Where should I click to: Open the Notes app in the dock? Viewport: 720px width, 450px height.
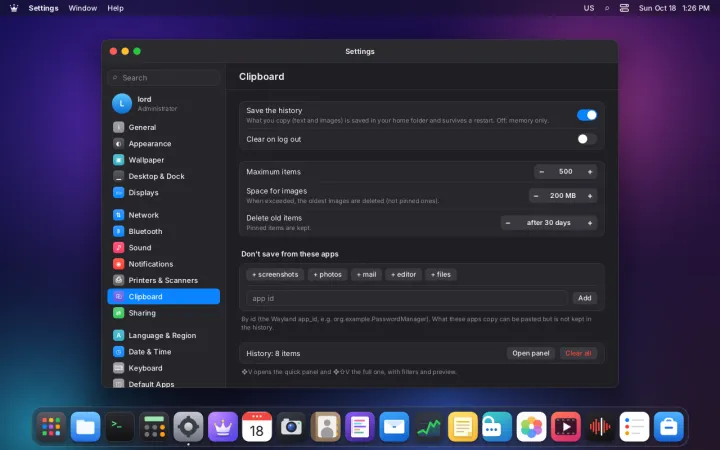pos(463,427)
